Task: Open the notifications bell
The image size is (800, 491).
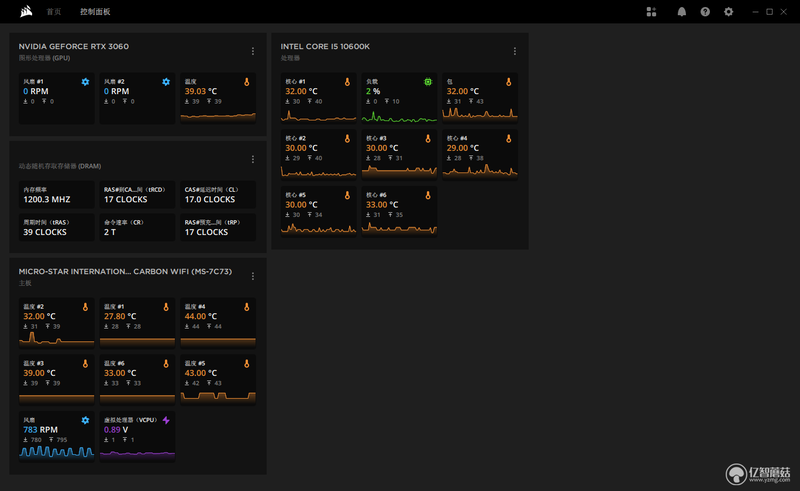Action: 682,12
